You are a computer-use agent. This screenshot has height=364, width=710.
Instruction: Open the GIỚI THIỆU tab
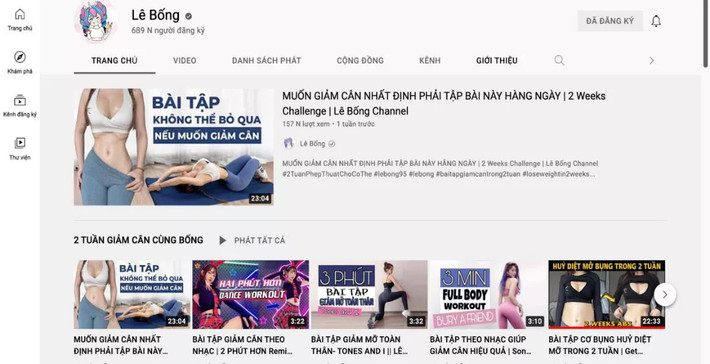click(497, 61)
